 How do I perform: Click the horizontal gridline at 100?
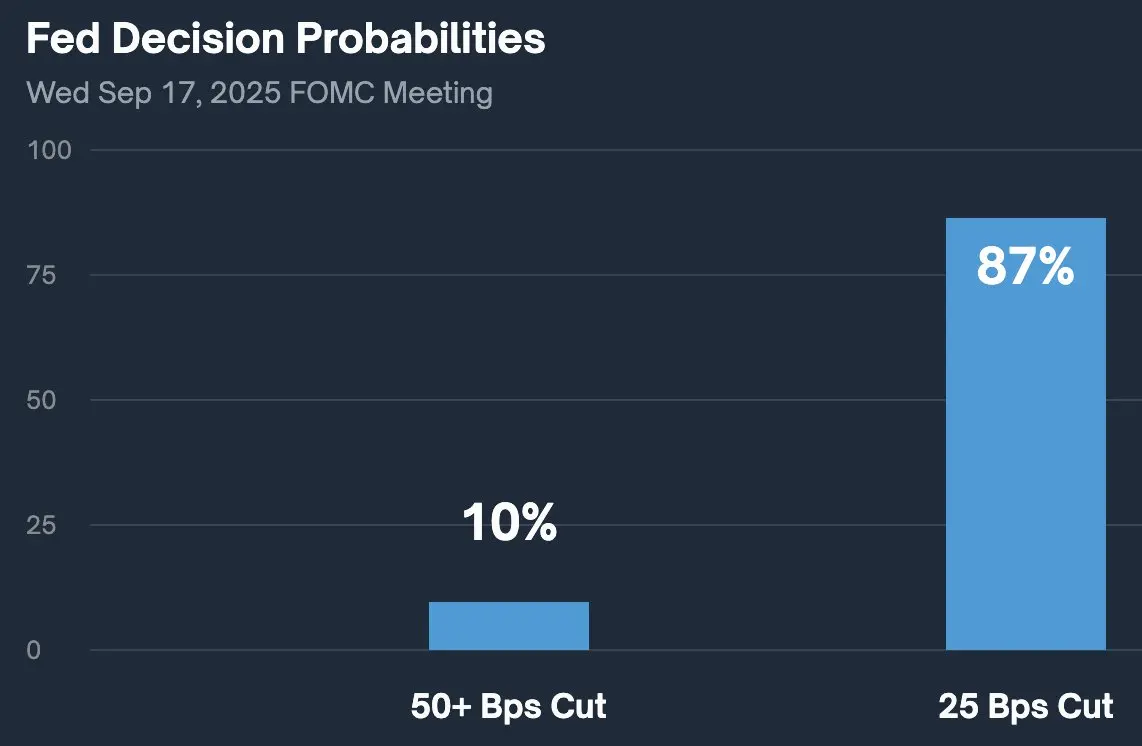pyautogui.click(x=615, y=150)
